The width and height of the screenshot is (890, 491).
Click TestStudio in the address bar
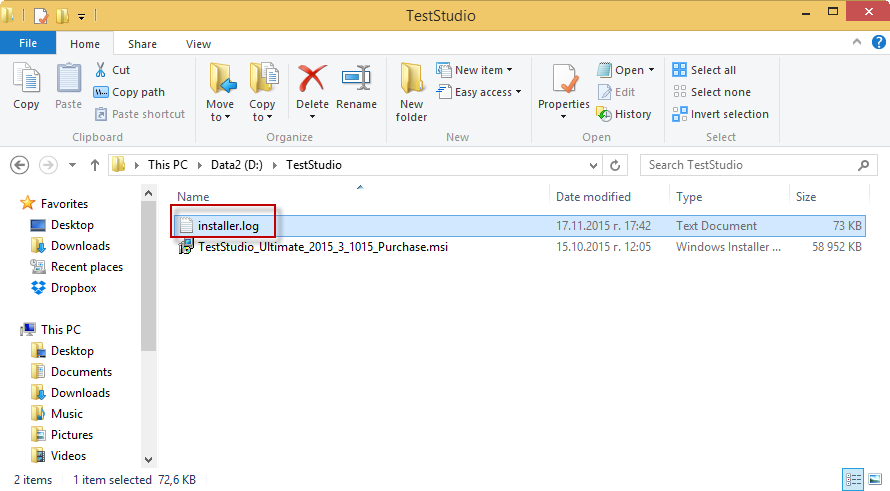314,165
